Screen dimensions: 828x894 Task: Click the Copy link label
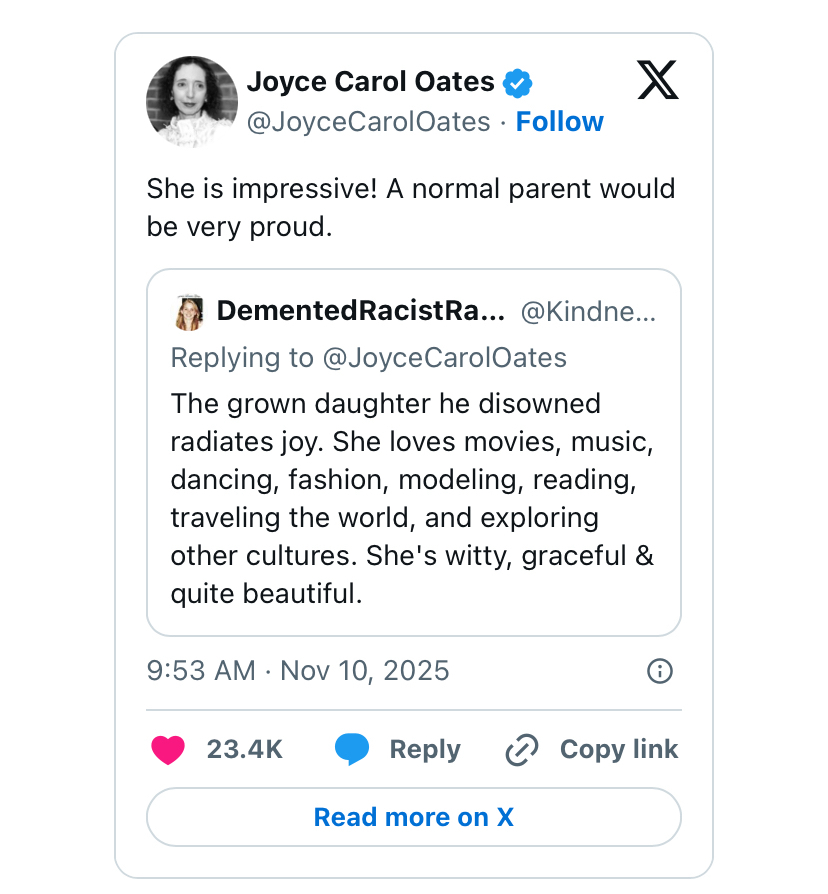pyautogui.click(x=618, y=749)
